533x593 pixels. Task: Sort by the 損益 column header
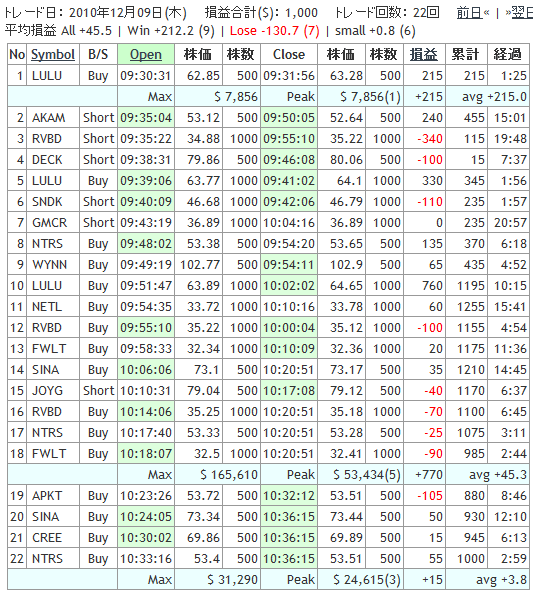click(424, 54)
